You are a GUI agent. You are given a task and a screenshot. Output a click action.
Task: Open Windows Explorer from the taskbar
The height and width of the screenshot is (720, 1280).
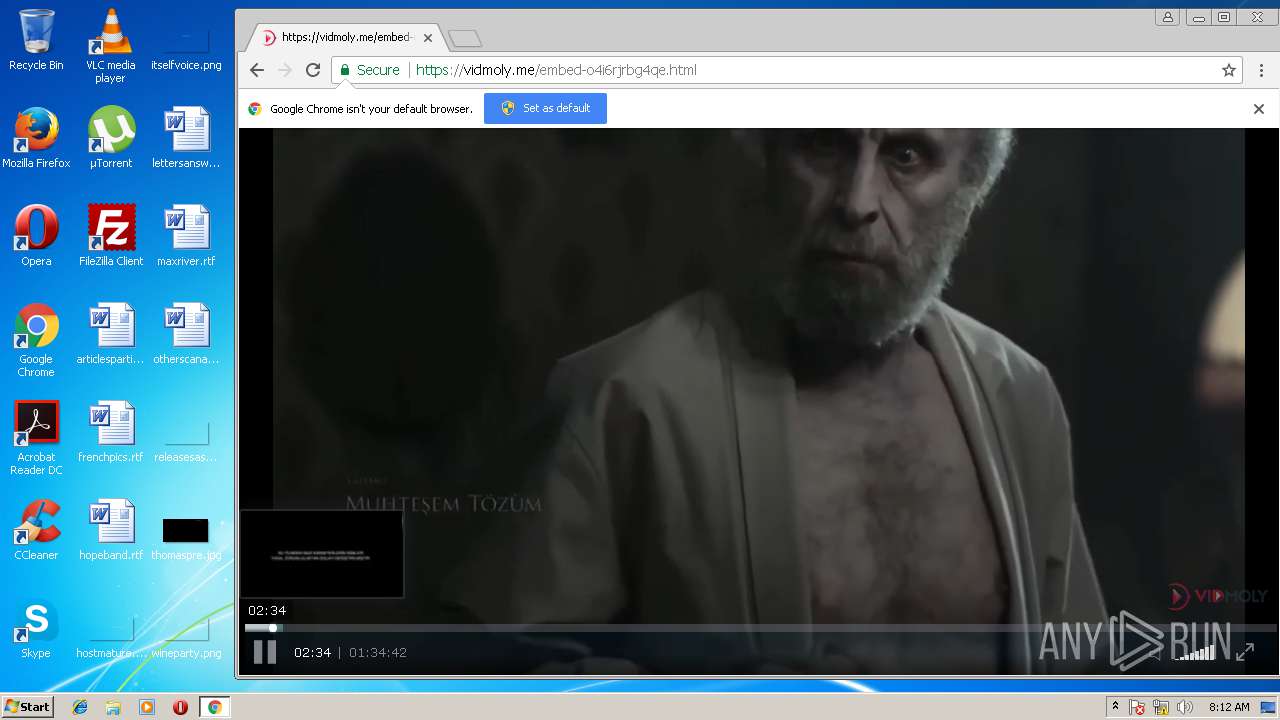(113, 707)
